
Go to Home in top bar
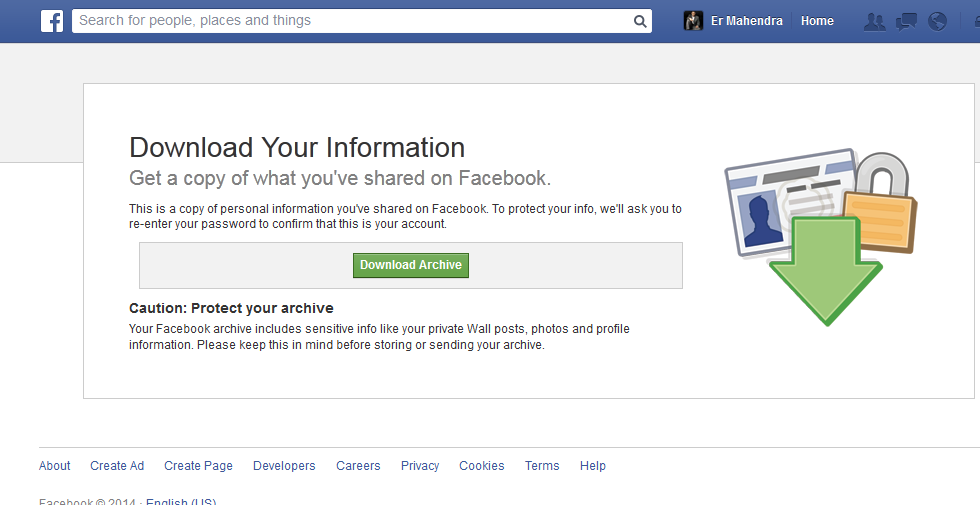click(x=817, y=21)
